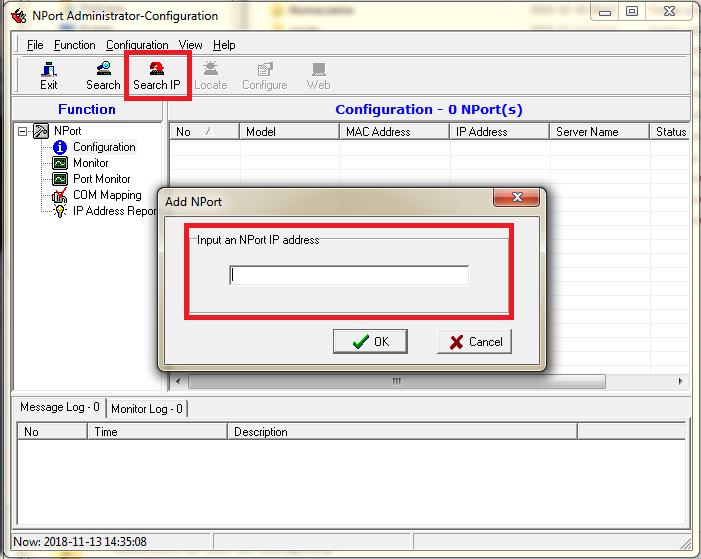Sort by the Model column header
Viewport: 701px width, 559px height.
(x=290, y=132)
